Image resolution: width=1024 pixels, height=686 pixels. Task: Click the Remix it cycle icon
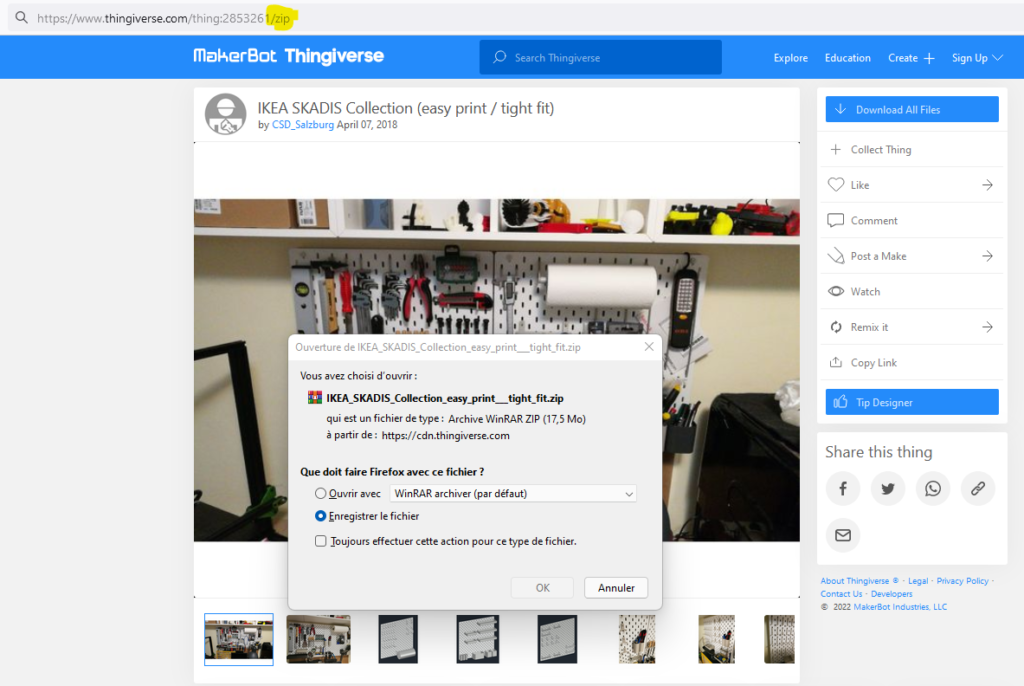[x=836, y=327]
